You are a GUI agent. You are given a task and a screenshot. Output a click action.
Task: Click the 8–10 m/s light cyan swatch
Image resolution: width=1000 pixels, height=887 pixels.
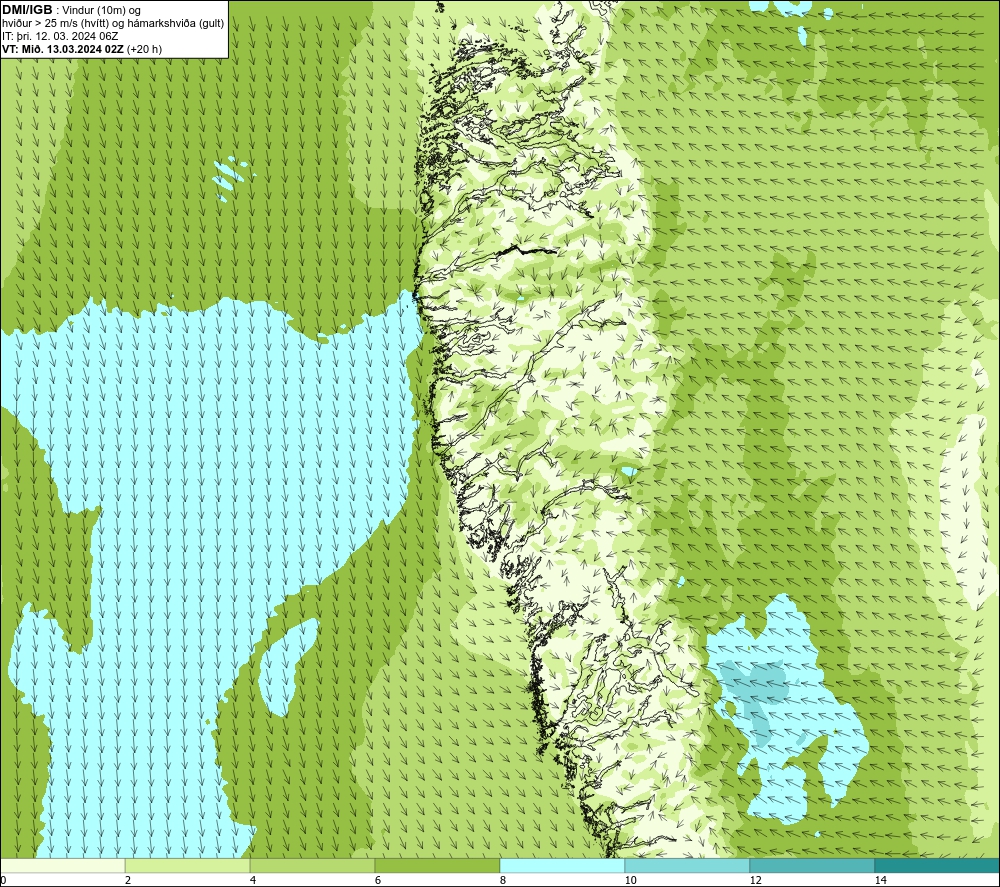pos(562,865)
